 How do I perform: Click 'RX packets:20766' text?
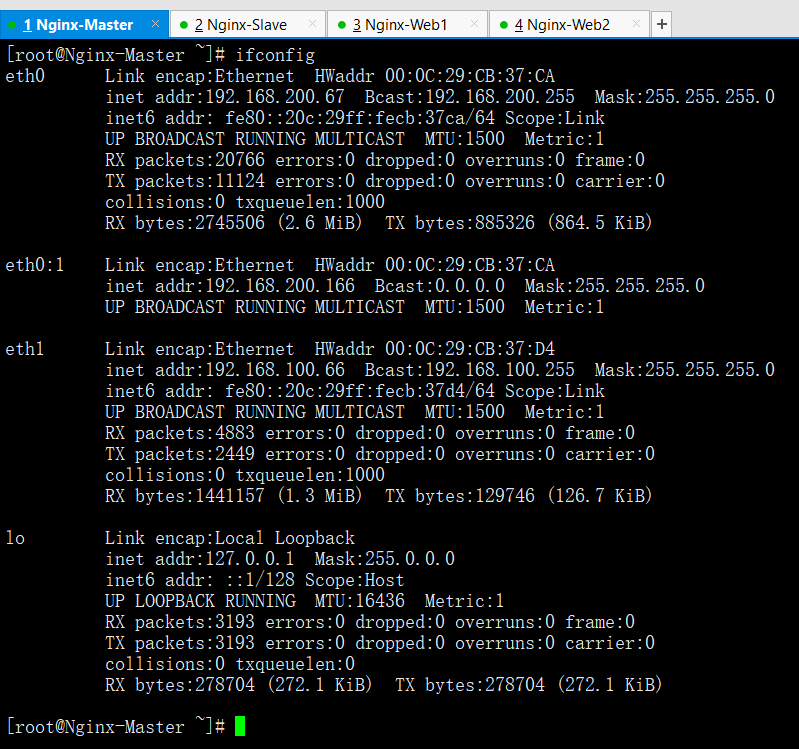pos(185,160)
